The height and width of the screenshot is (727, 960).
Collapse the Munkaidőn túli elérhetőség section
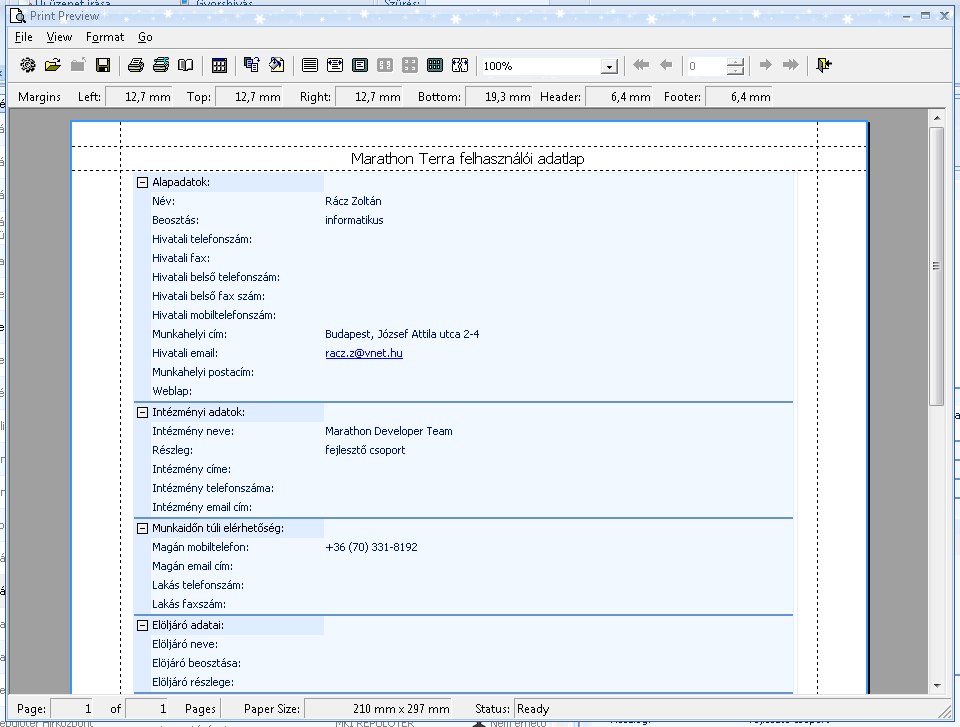tap(142, 528)
